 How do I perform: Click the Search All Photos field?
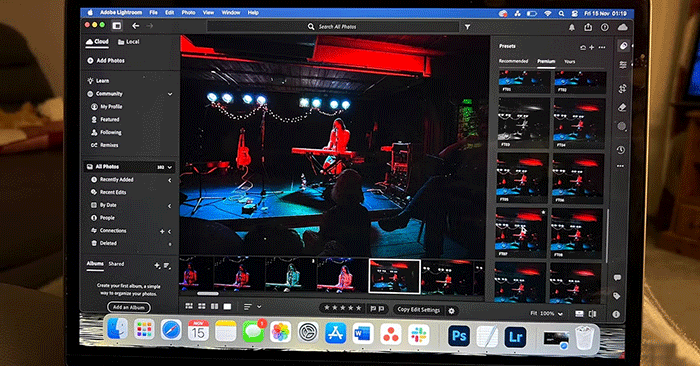click(x=333, y=27)
